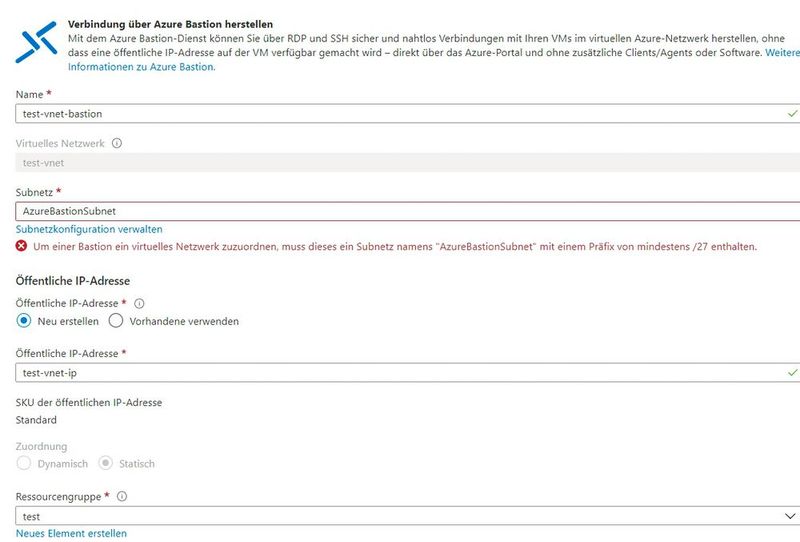The image size is (800, 542).
Task: Select the disabled Dynamisch radio option
Action: 23,463
